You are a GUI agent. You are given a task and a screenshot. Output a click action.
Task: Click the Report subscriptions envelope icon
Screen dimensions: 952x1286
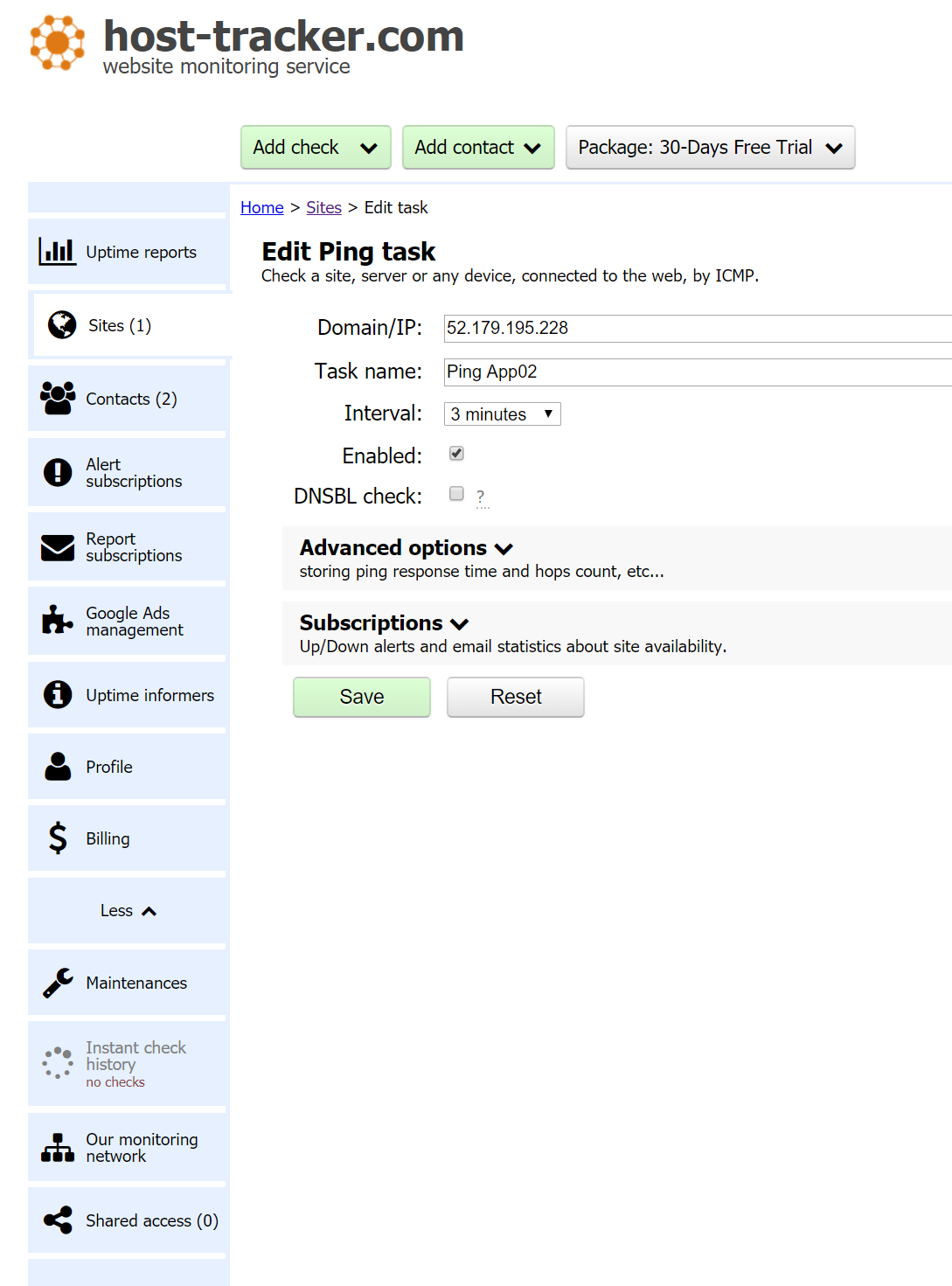58,547
